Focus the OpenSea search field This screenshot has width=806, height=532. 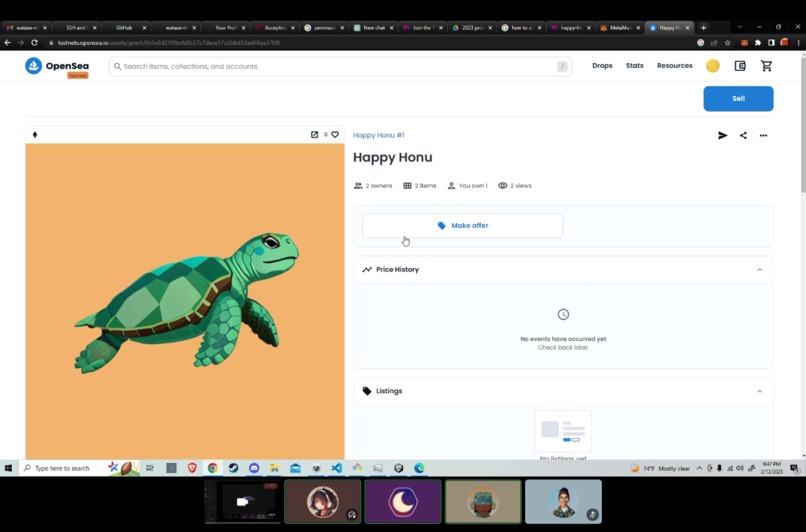click(340, 66)
